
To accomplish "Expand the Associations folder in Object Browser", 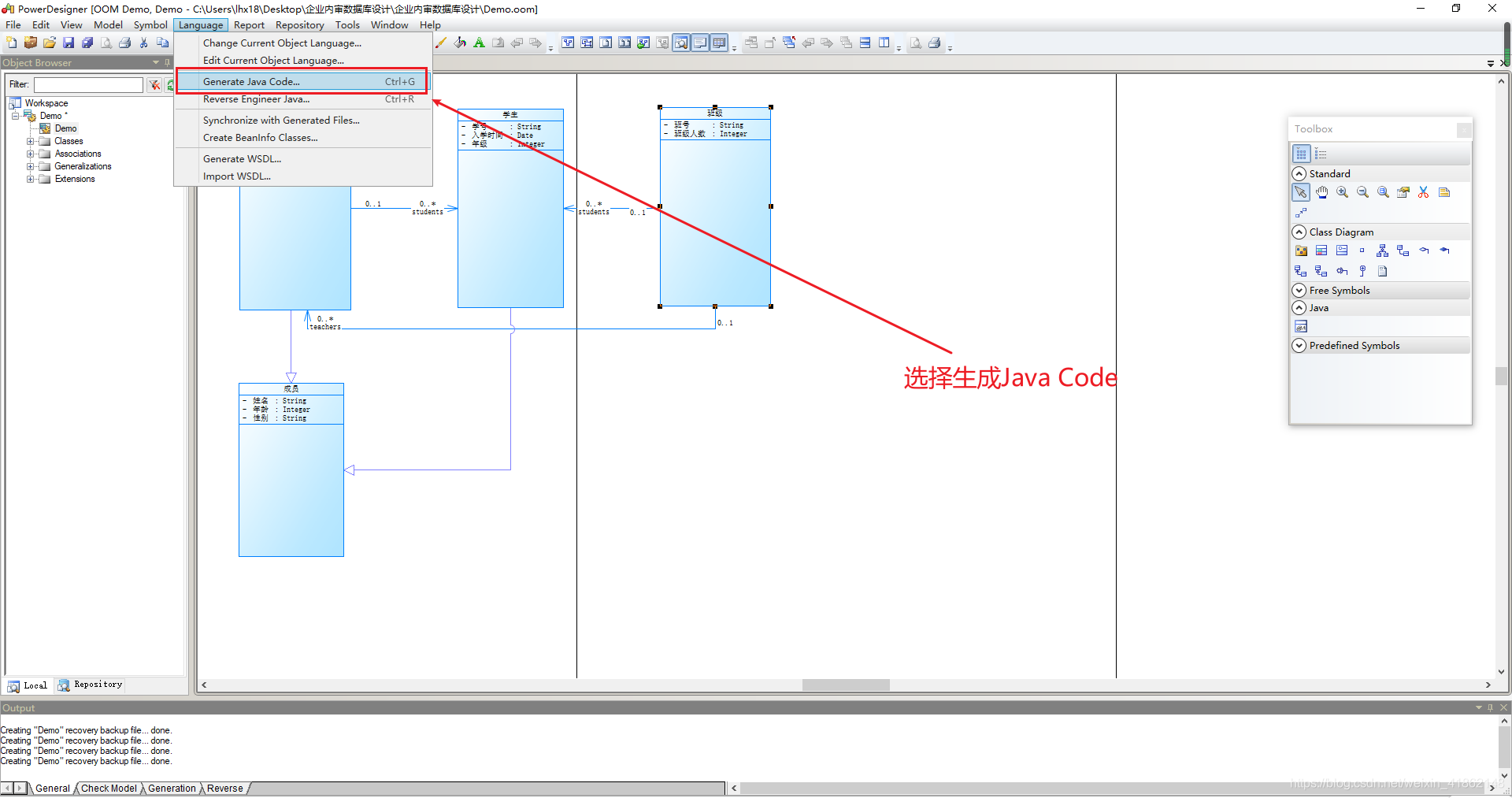I will click(x=30, y=154).
